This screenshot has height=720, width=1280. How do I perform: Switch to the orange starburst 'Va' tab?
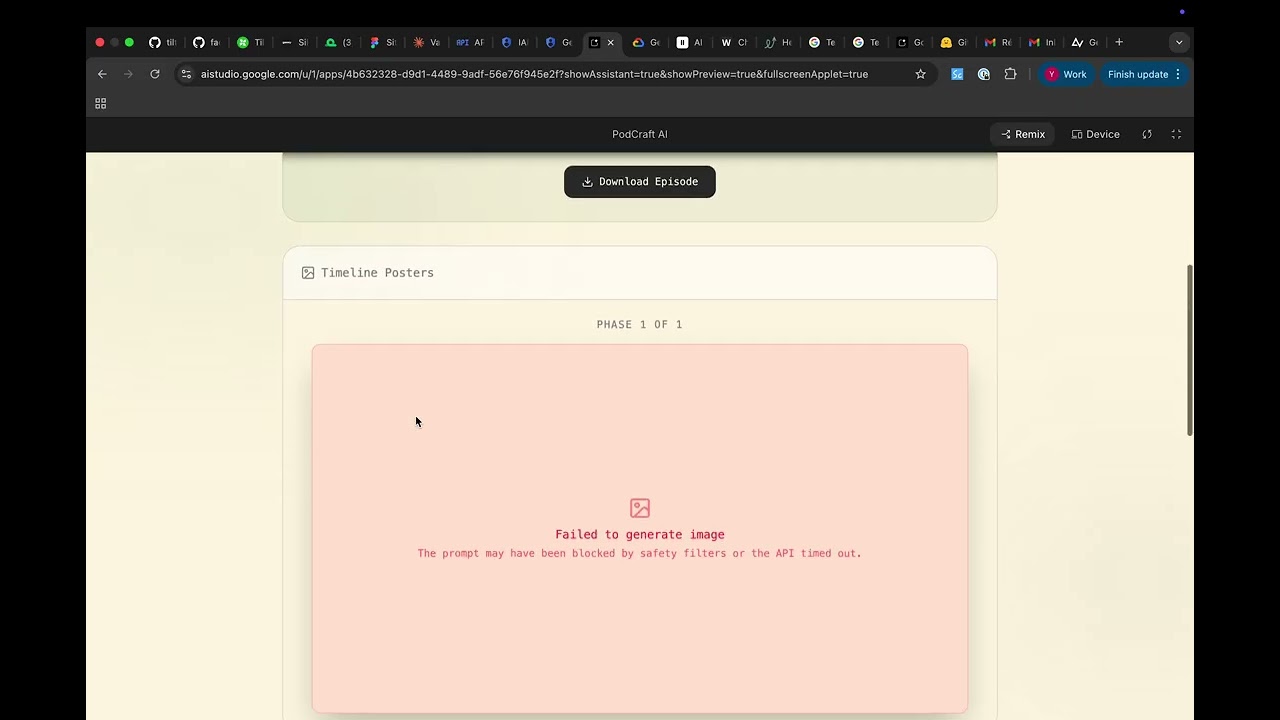tap(426, 42)
